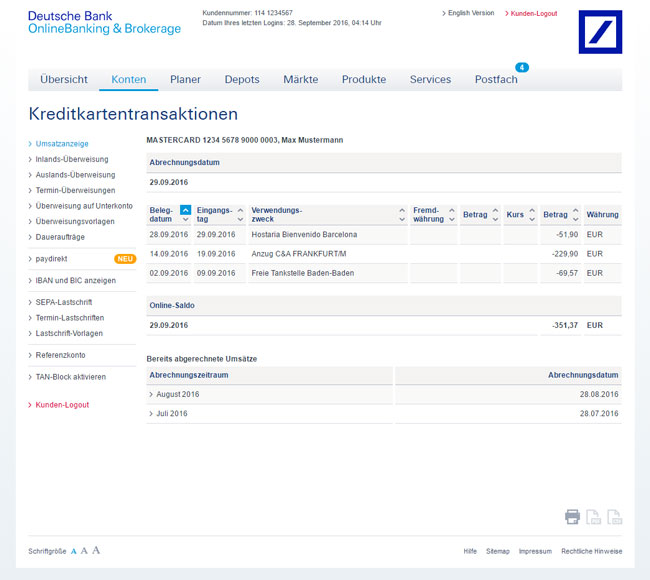Open Termin-Lastschriften
Viewport: 650px width, 580px height.
66,318
